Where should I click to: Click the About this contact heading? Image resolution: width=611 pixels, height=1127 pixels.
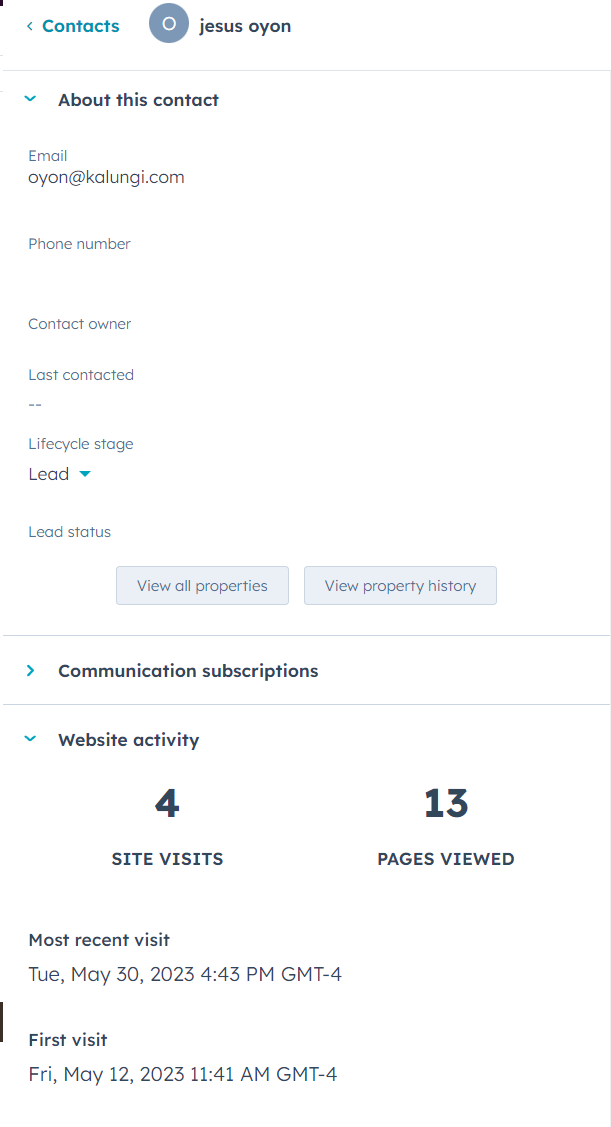pos(138,100)
